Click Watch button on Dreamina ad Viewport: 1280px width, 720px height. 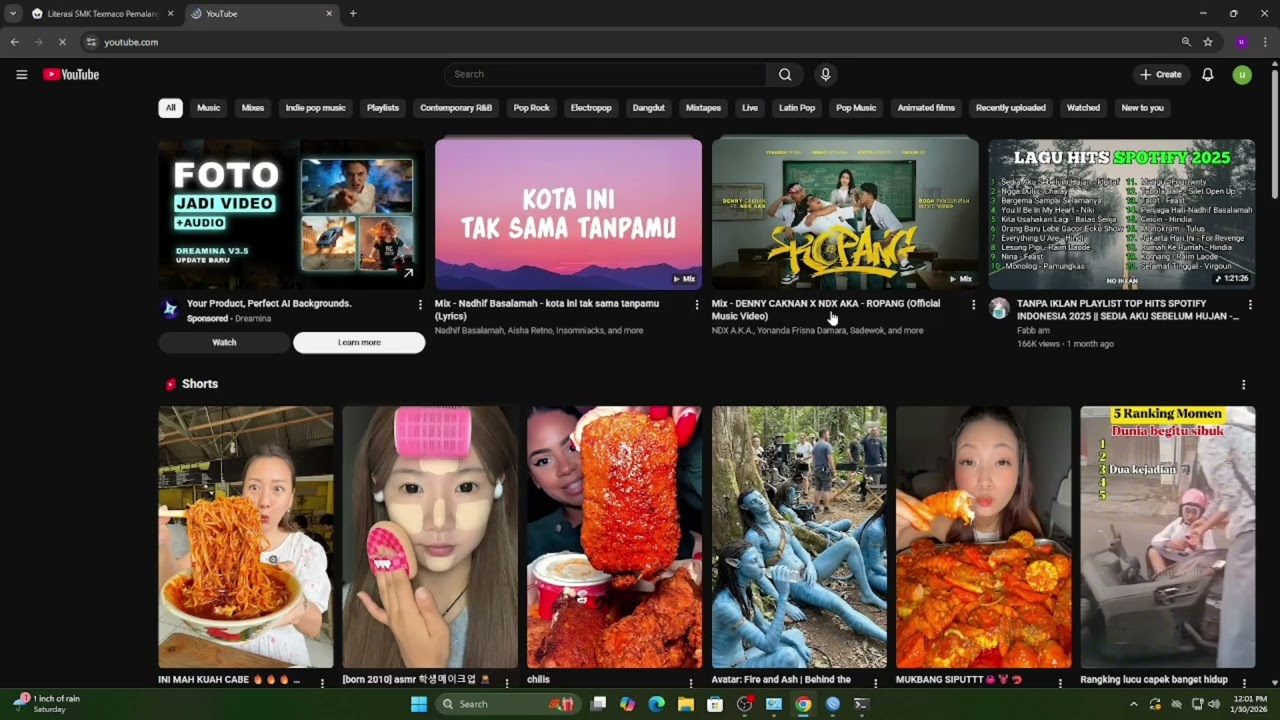[x=224, y=342]
